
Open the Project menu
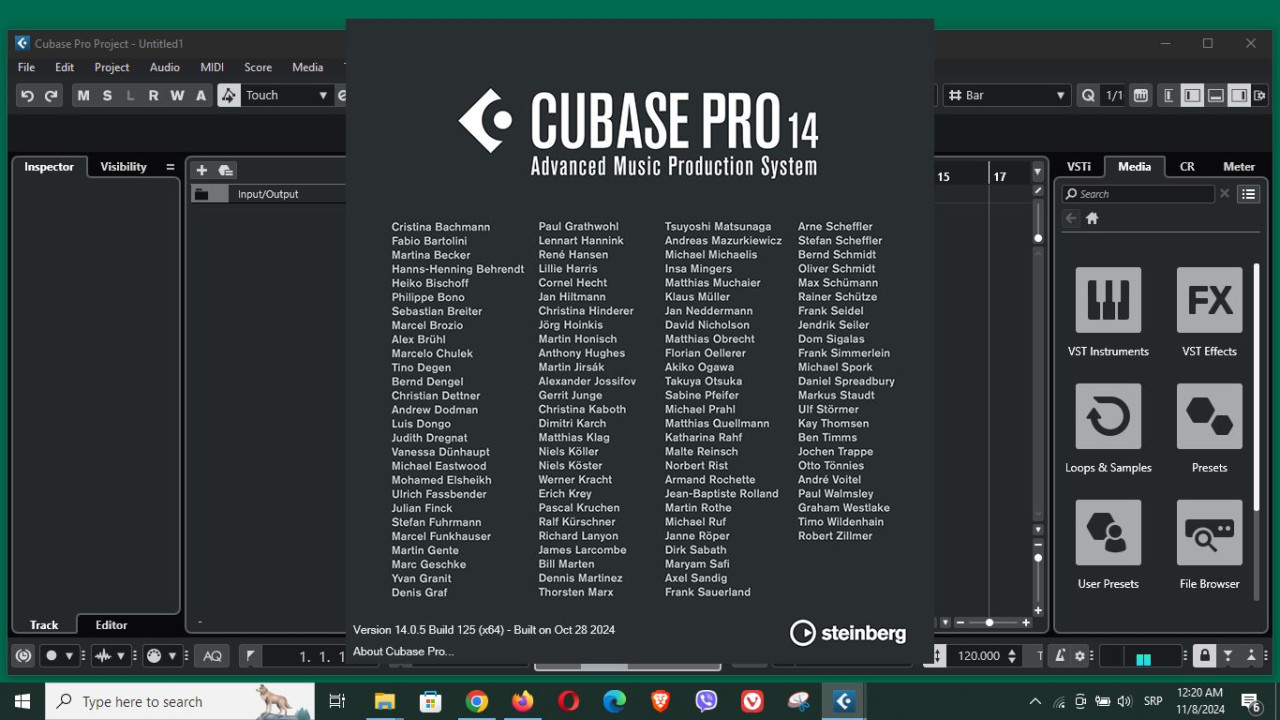coord(112,67)
